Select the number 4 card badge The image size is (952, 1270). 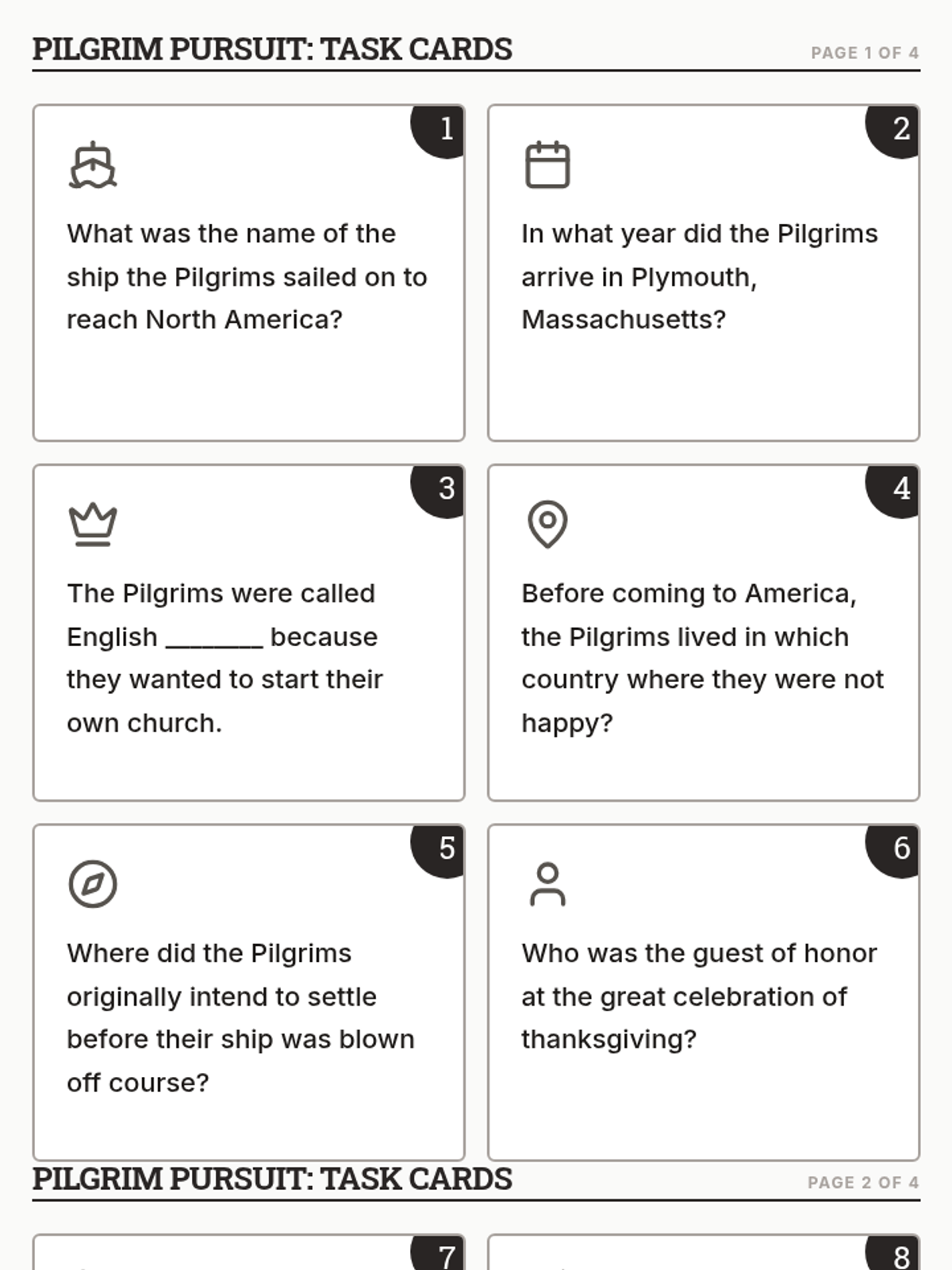point(892,491)
